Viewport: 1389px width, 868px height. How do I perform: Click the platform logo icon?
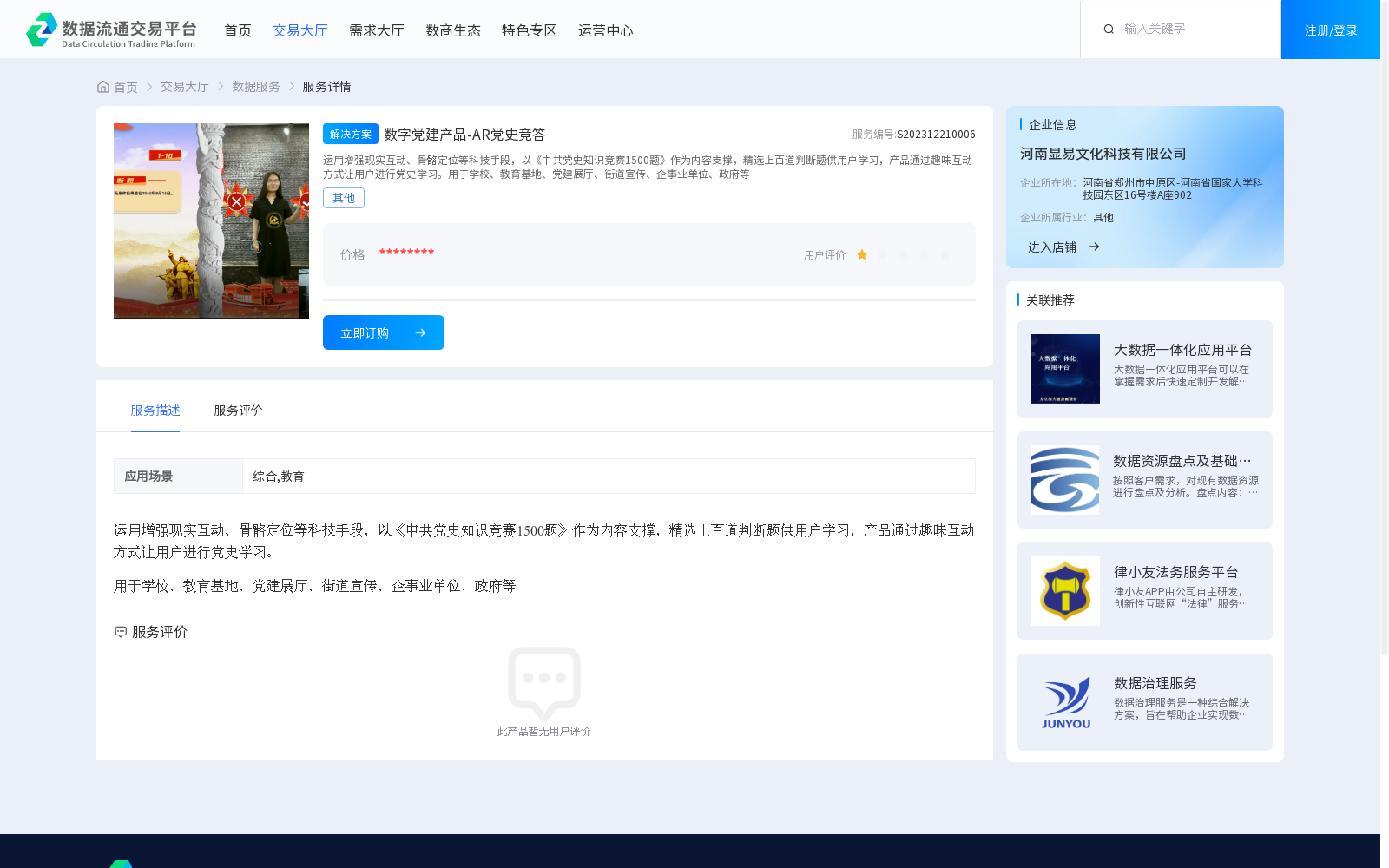coord(42,30)
